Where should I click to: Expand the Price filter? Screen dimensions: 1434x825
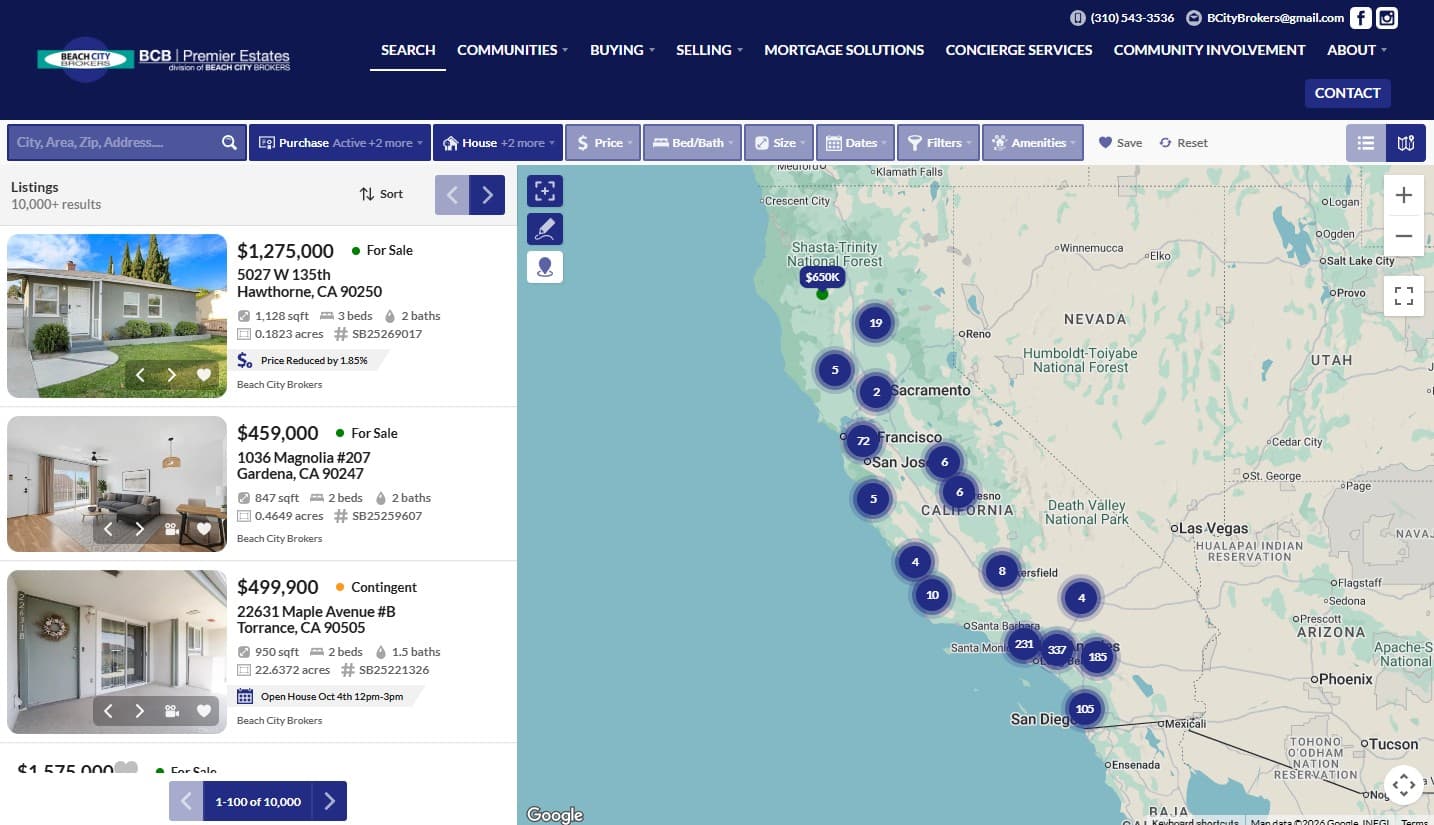[603, 143]
